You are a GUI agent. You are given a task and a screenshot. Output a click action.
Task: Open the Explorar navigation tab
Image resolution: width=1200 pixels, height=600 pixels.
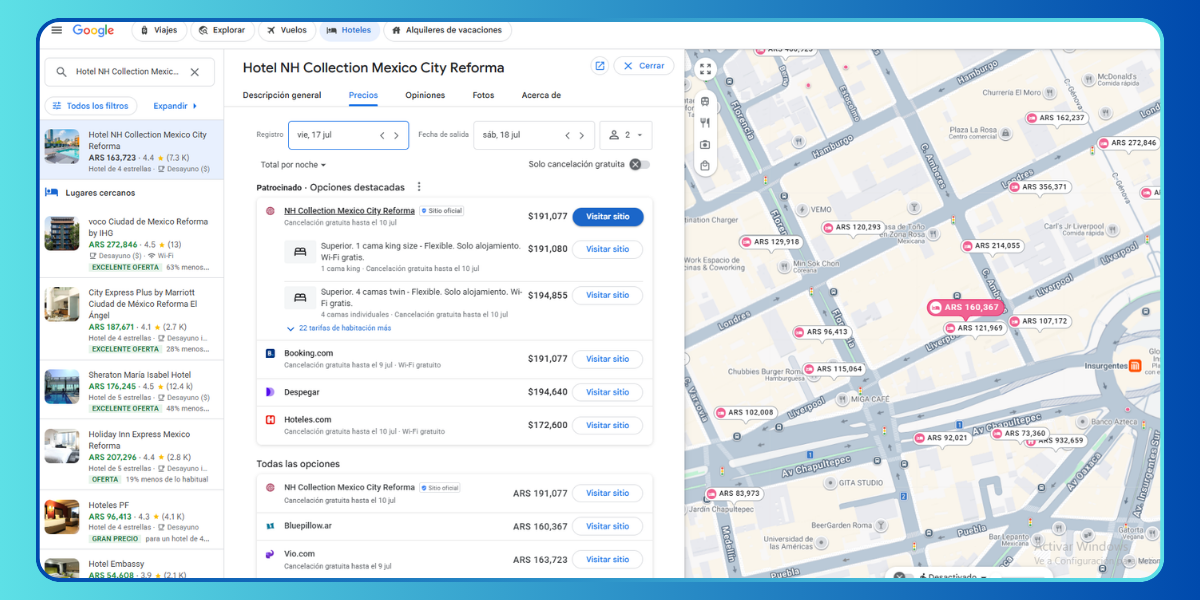[220, 30]
